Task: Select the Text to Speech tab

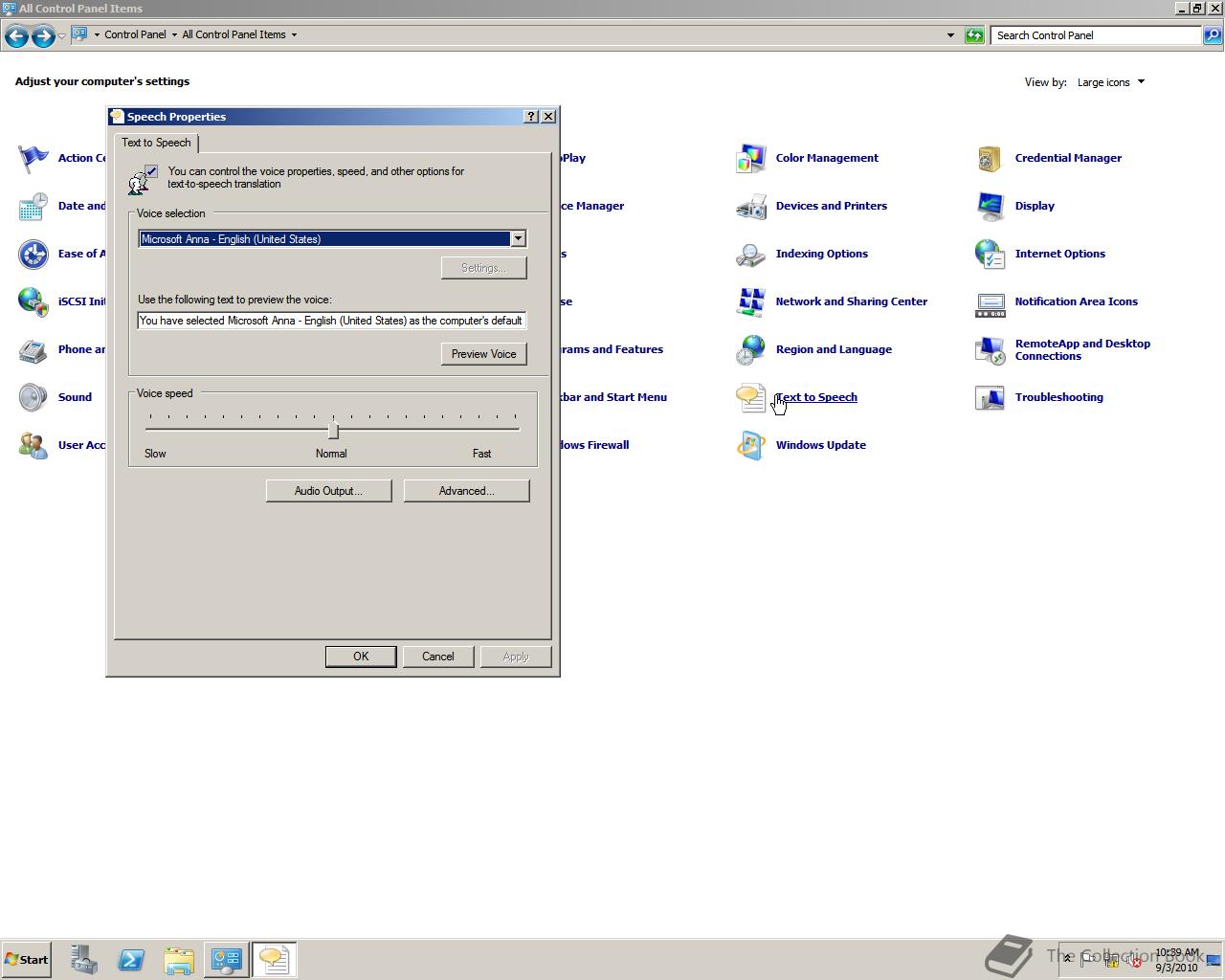Action: (x=156, y=143)
